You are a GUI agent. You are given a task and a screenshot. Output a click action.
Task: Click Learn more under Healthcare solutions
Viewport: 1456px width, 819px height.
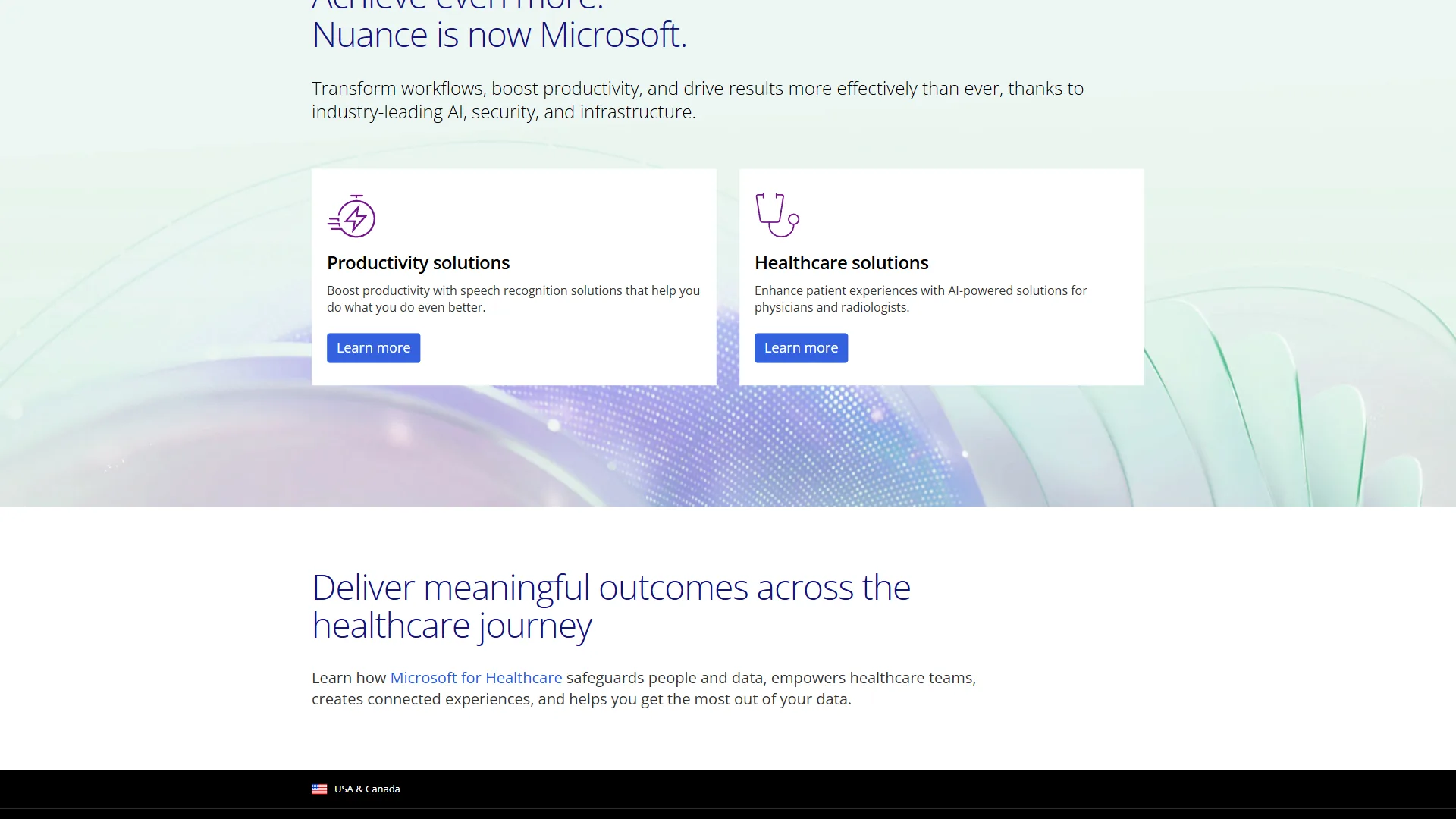(801, 348)
